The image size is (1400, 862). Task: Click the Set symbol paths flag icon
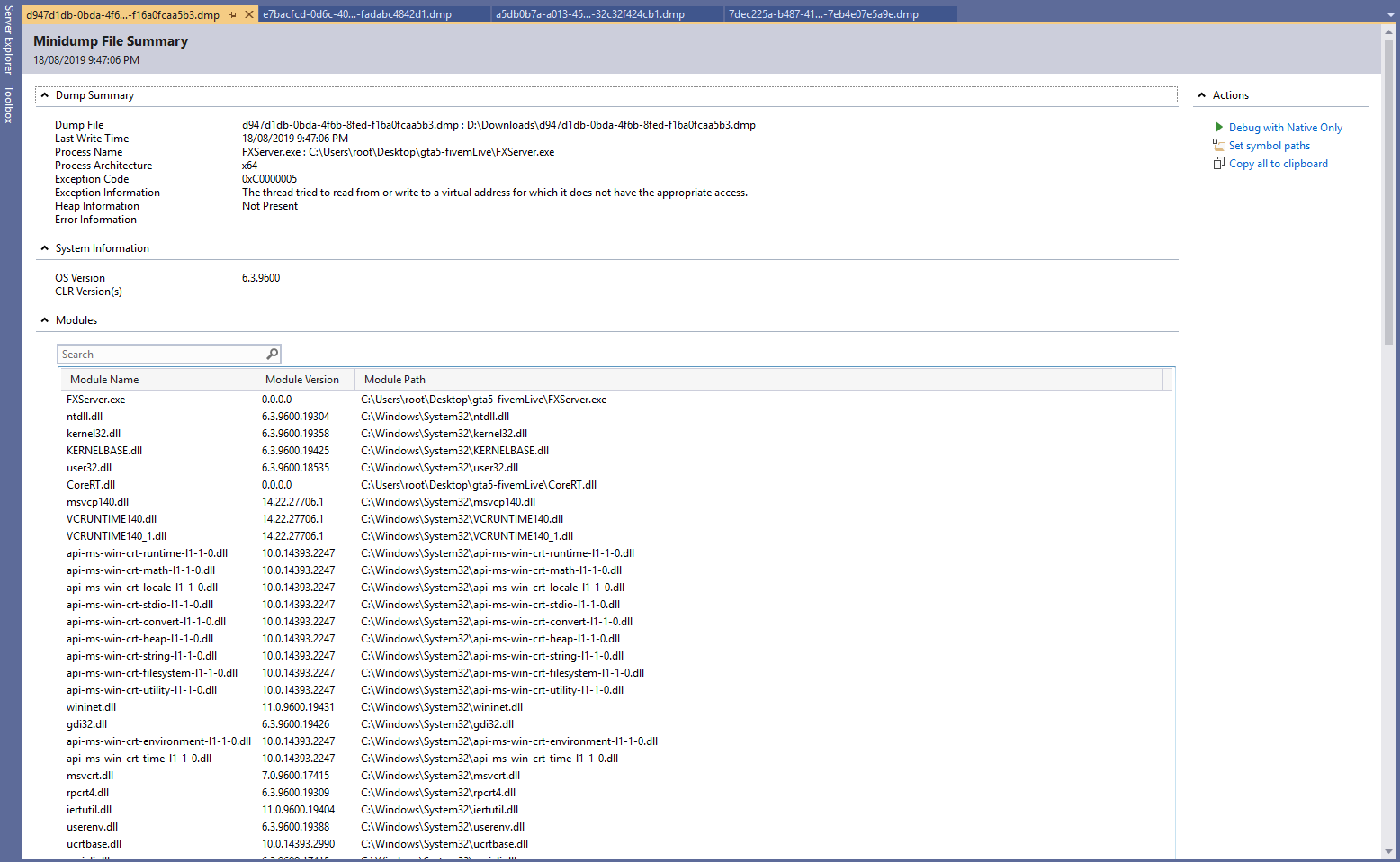(1220, 145)
